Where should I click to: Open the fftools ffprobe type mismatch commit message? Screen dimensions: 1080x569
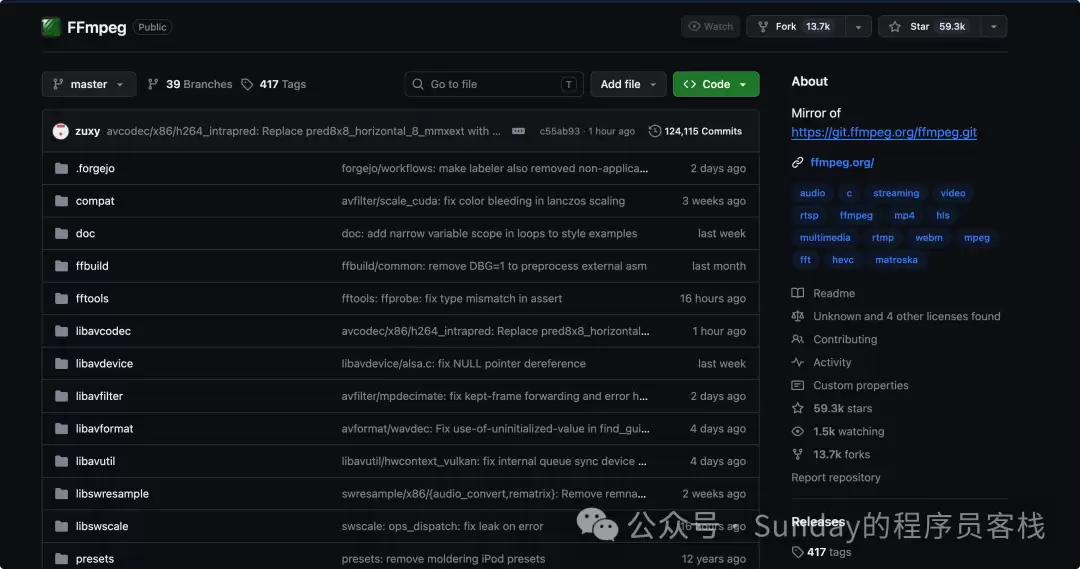pos(452,298)
